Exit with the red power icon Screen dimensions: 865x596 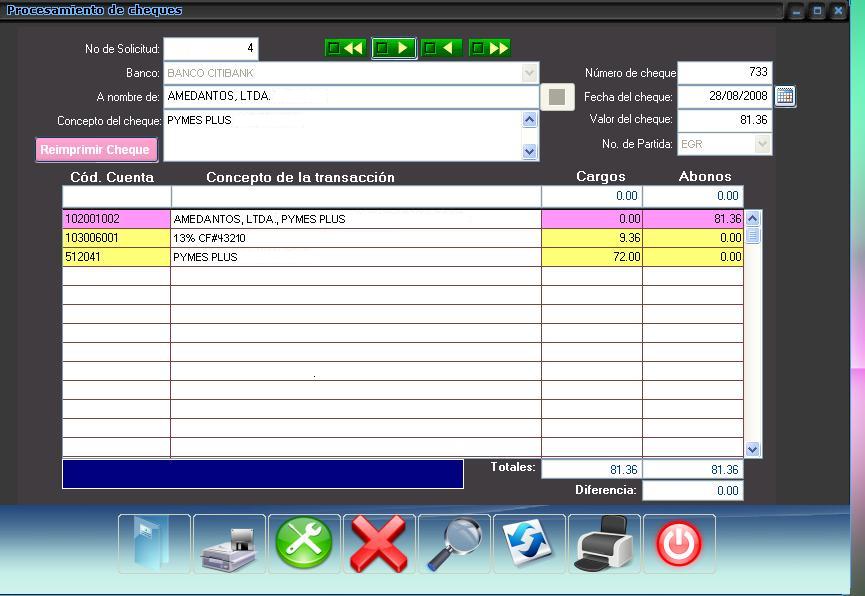pyautogui.click(x=679, y=544)
